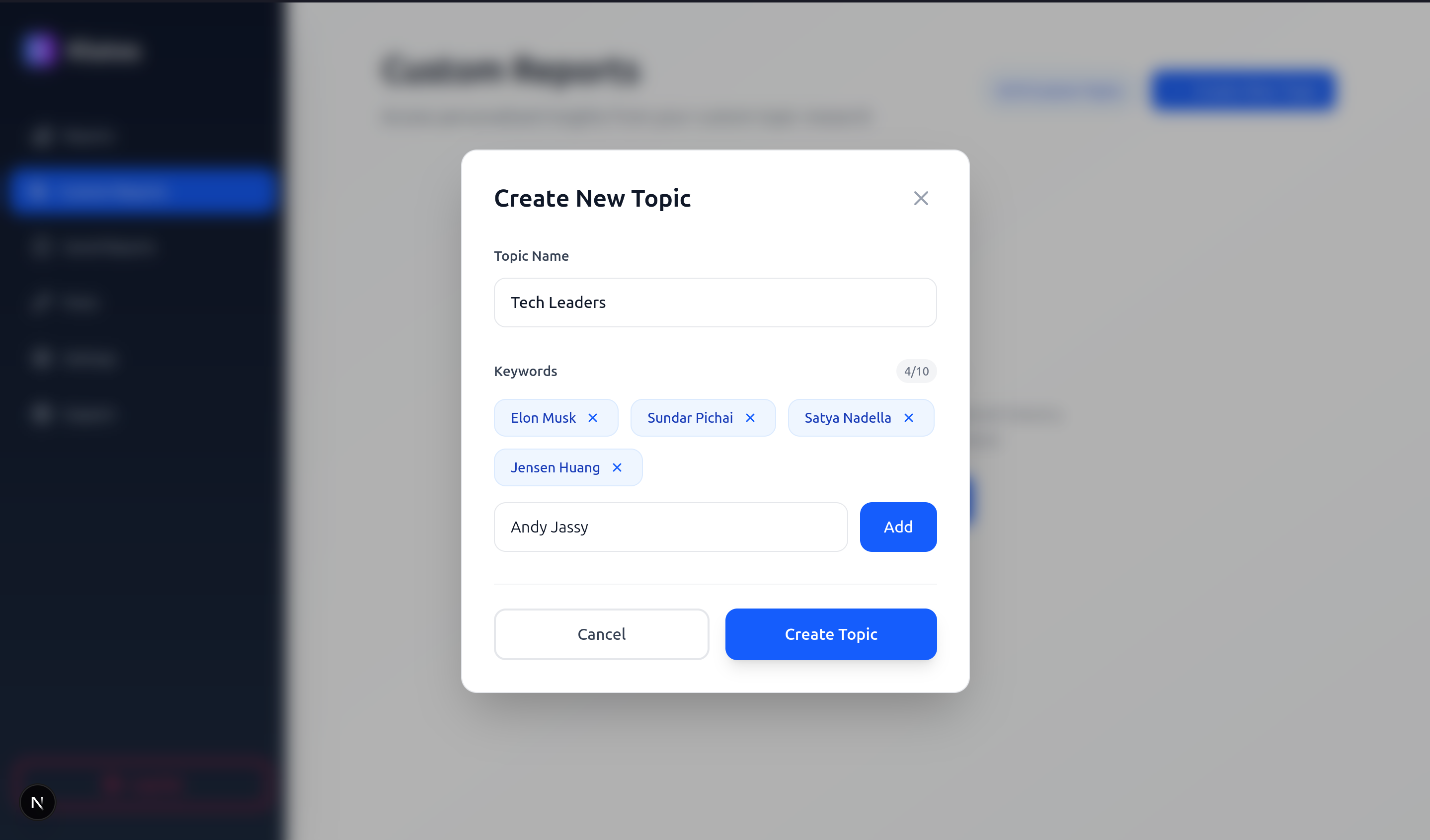Click the Next.js logo circle bottom left
Screen dimensions: 1430x840
[37, 802]
